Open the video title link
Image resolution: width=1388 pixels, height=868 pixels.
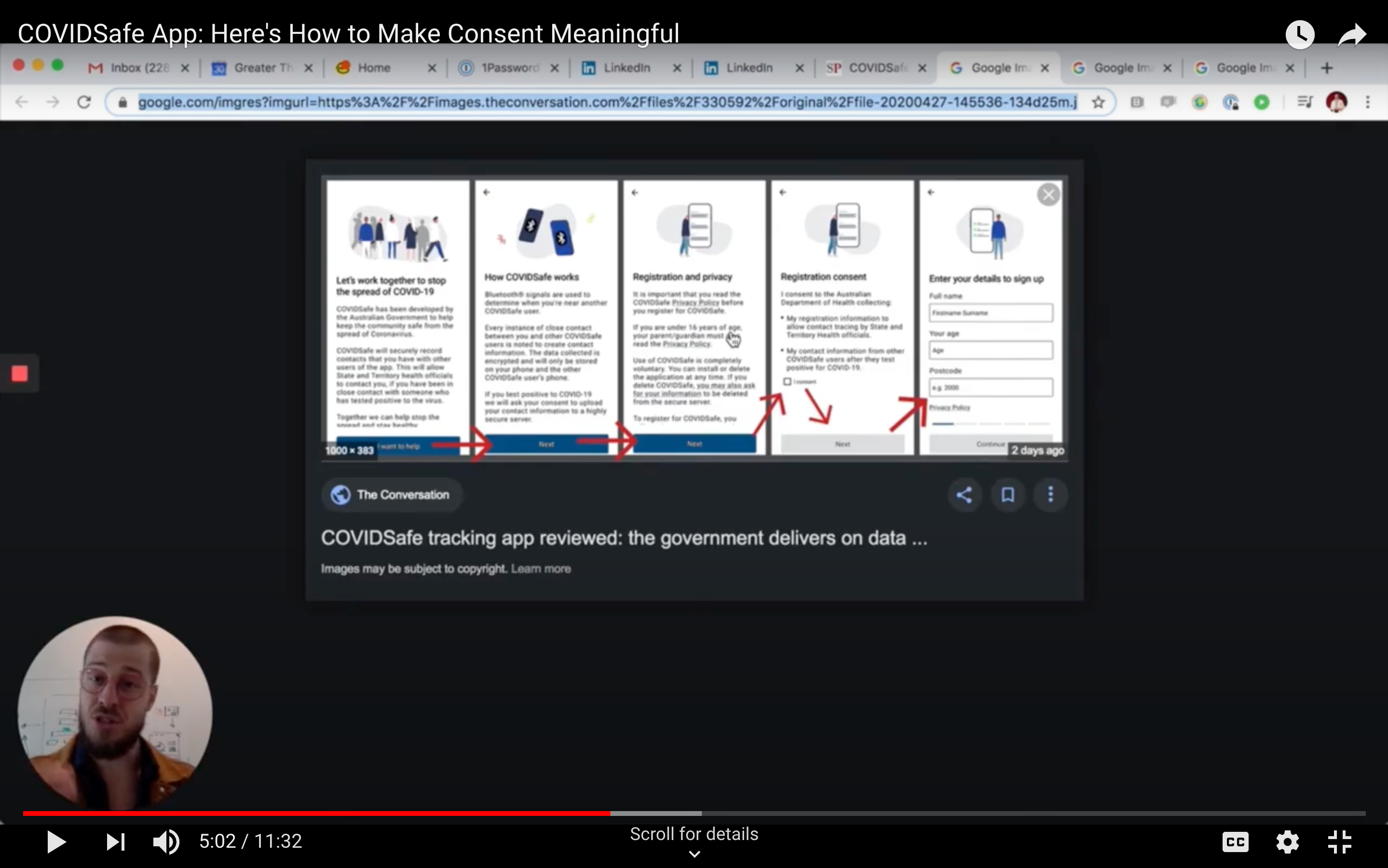pyautogui.click(x=348, y=33)
